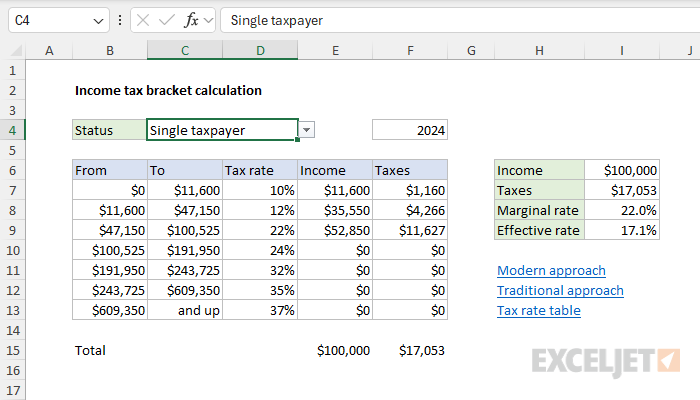Click the Marginal rate 22.0% cell
This screenshot has width=700, height=400.
click(622, 210)
